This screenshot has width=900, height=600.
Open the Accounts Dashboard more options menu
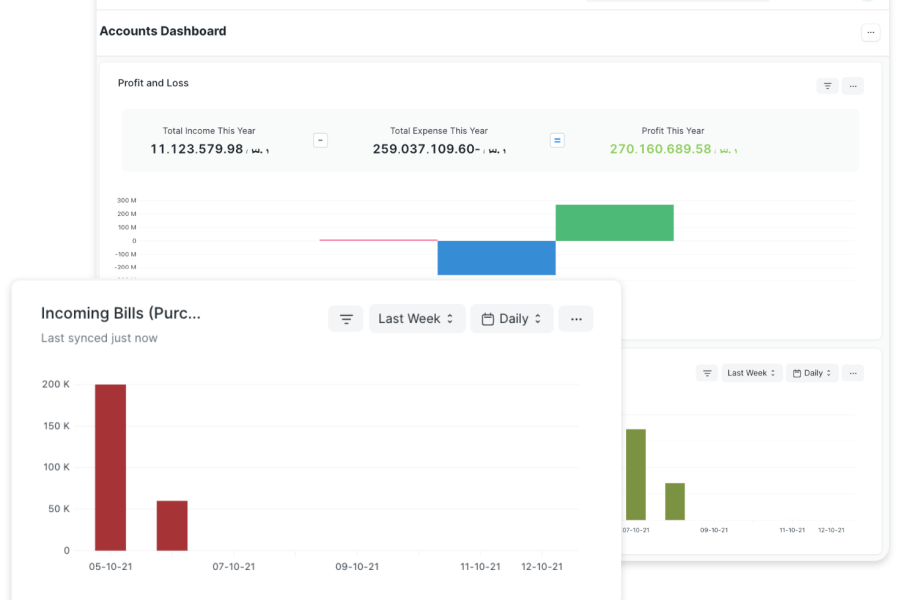pyautogui.click(x=870, y=33)
